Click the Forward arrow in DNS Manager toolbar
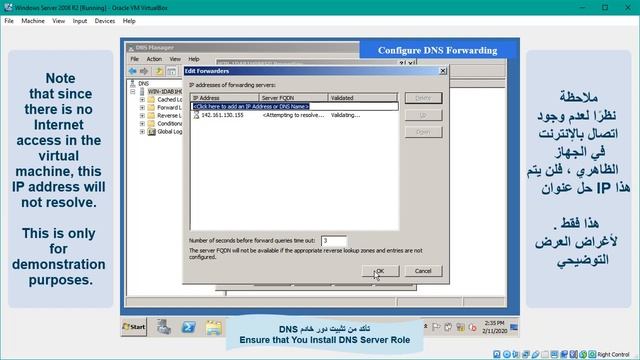This screenshot has width=640, height=360. [x=144, y=71]
